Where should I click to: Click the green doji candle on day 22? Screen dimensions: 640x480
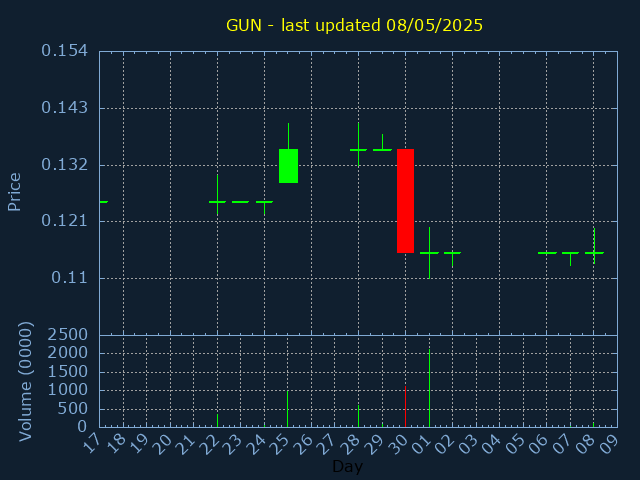[218, 202]
